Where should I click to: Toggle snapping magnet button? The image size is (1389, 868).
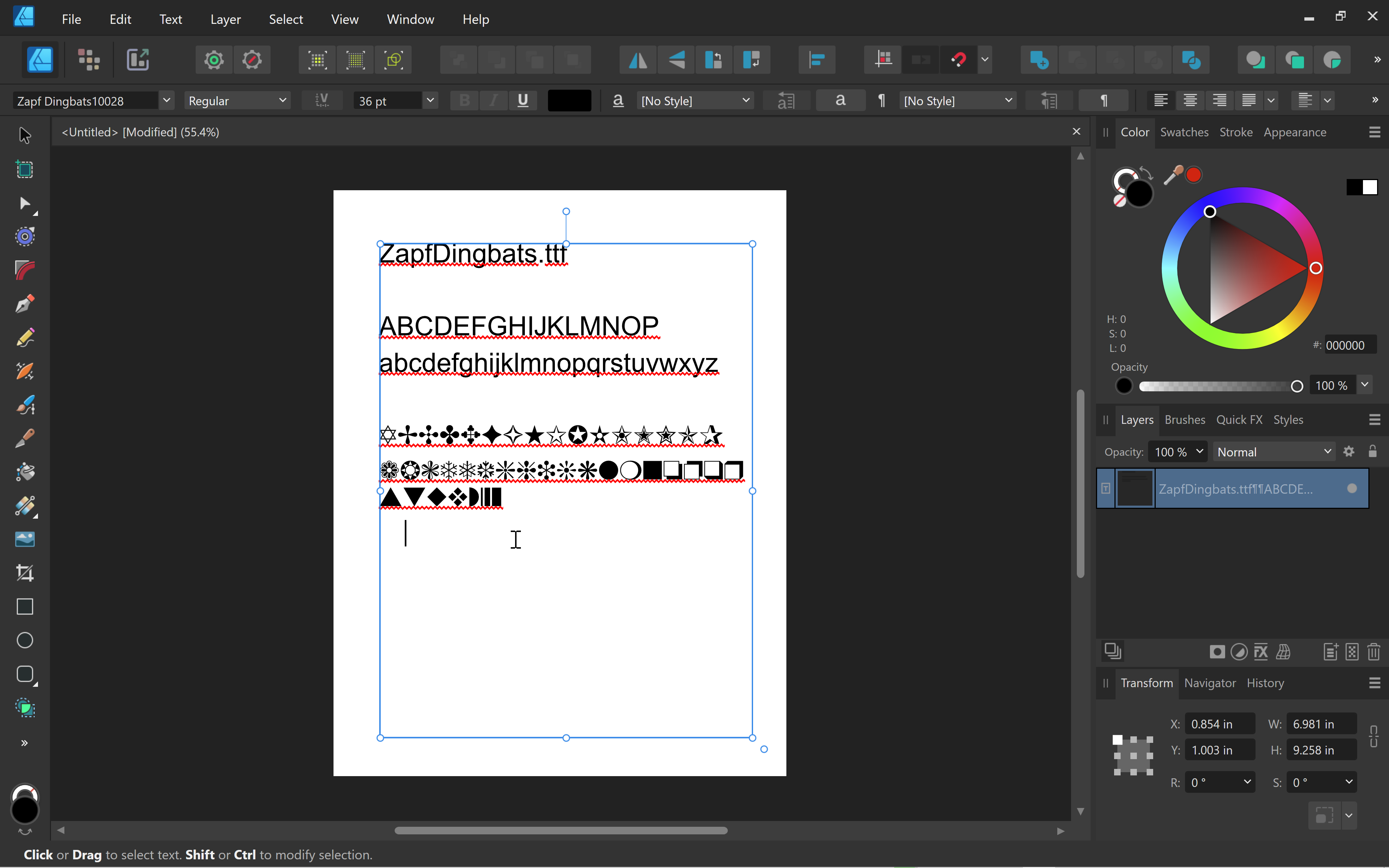(959, 60)
